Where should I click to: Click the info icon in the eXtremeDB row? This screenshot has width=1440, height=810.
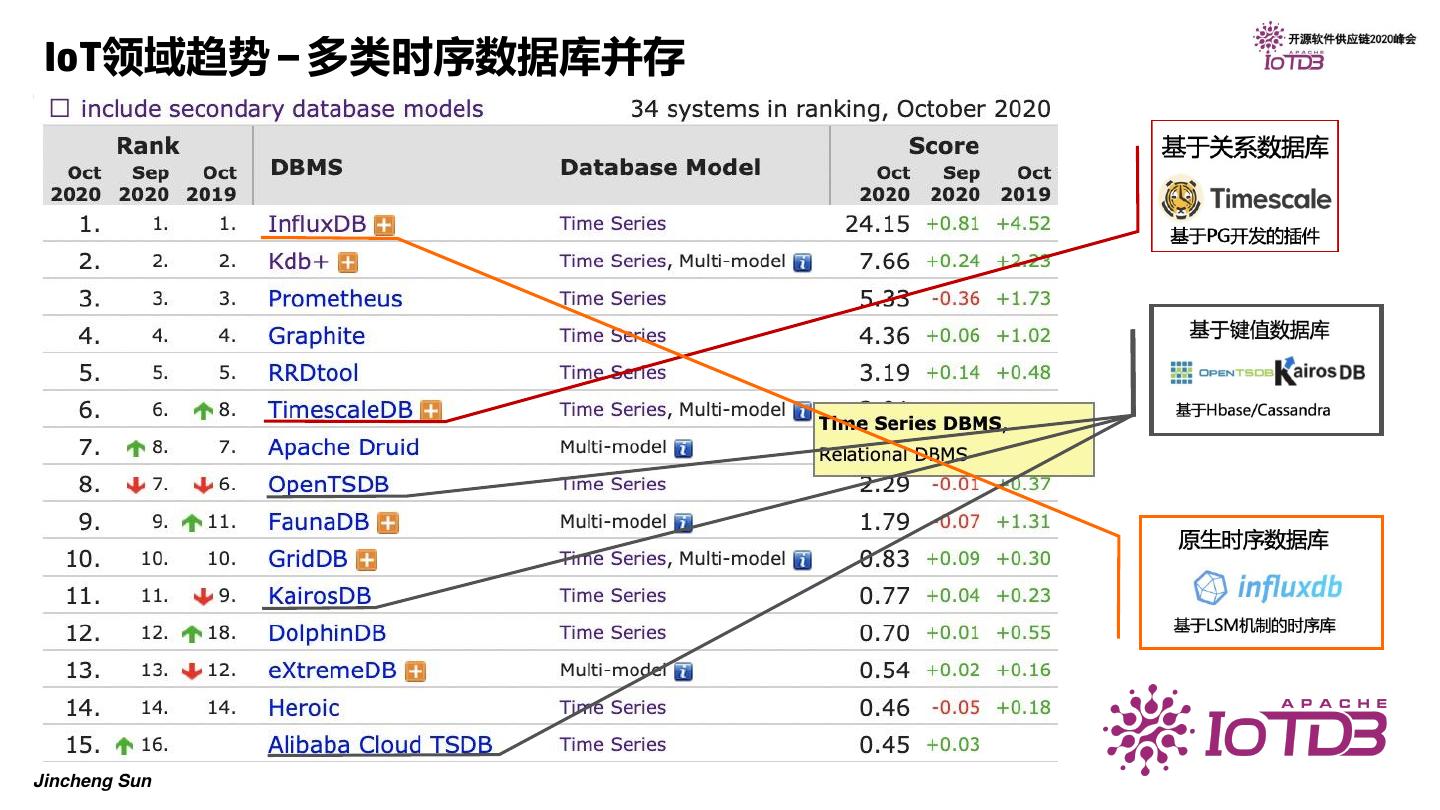pos(683,671)
